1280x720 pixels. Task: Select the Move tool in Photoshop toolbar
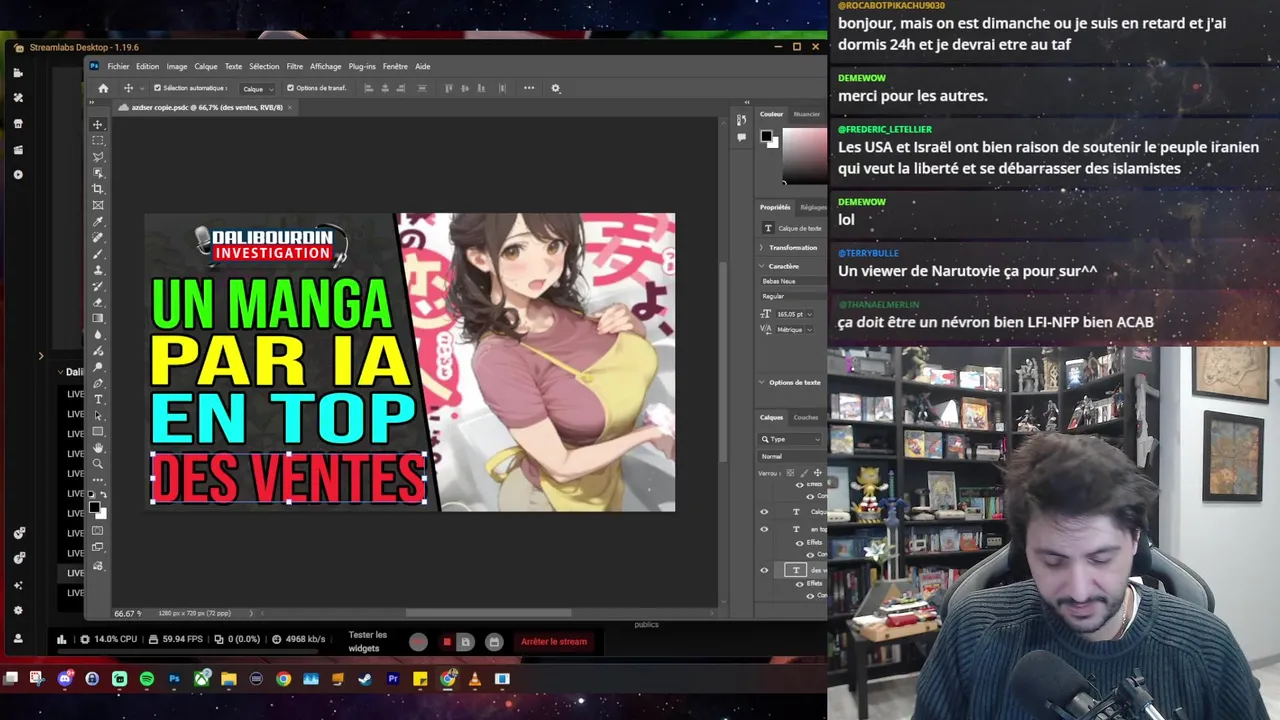coord(98,125)
